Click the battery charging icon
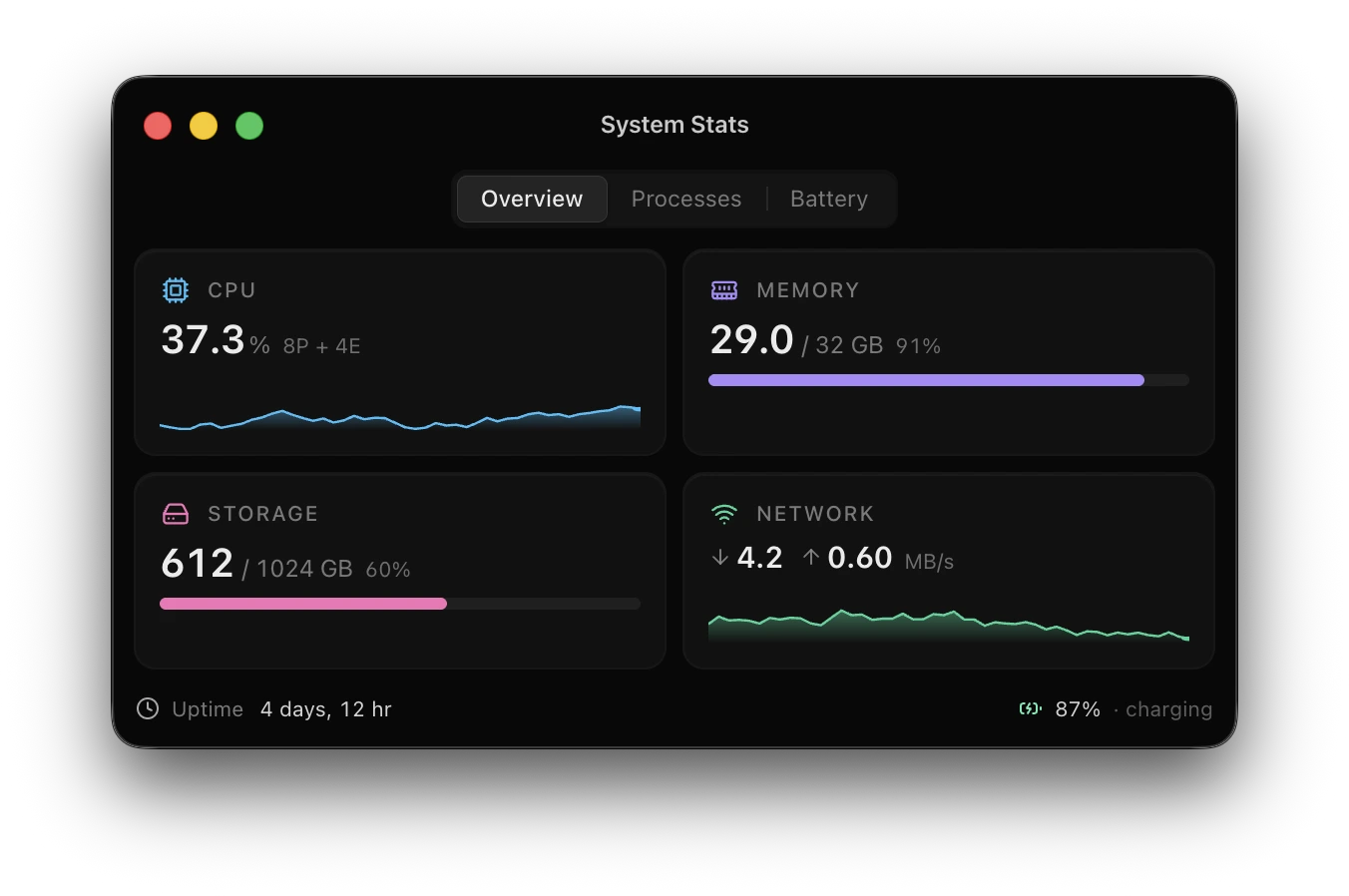Viewport: 1349px width, 896px height. pyautogui.click(x=1031, y=708)
